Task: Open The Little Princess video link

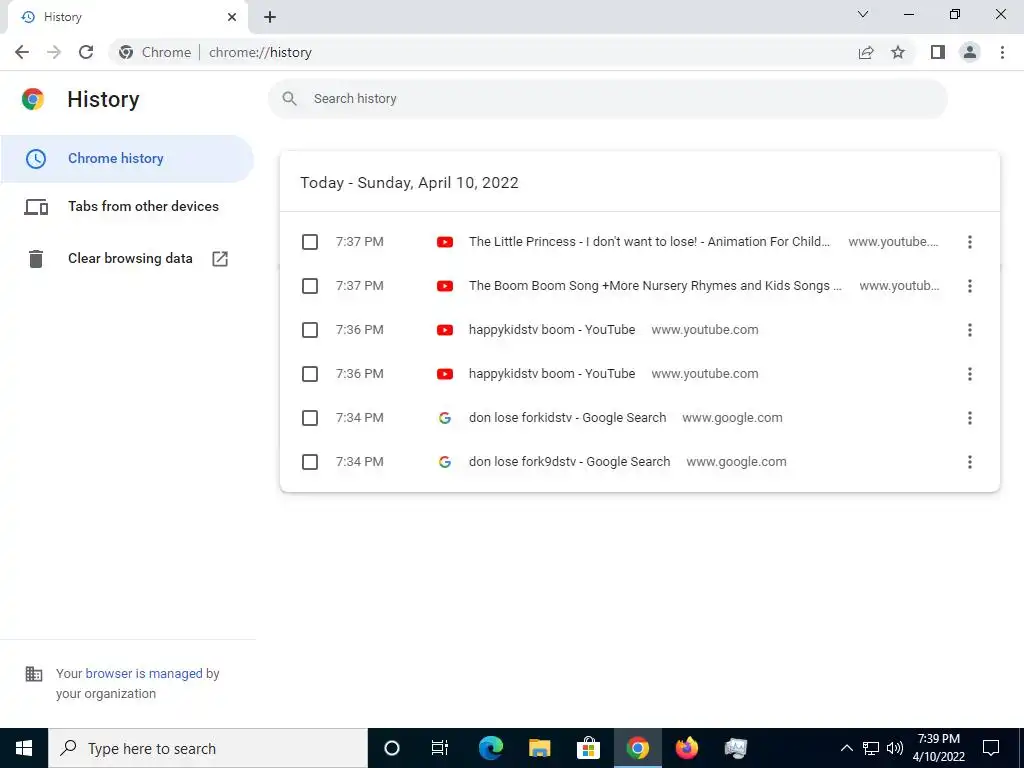Action: [x=649, y=242]
